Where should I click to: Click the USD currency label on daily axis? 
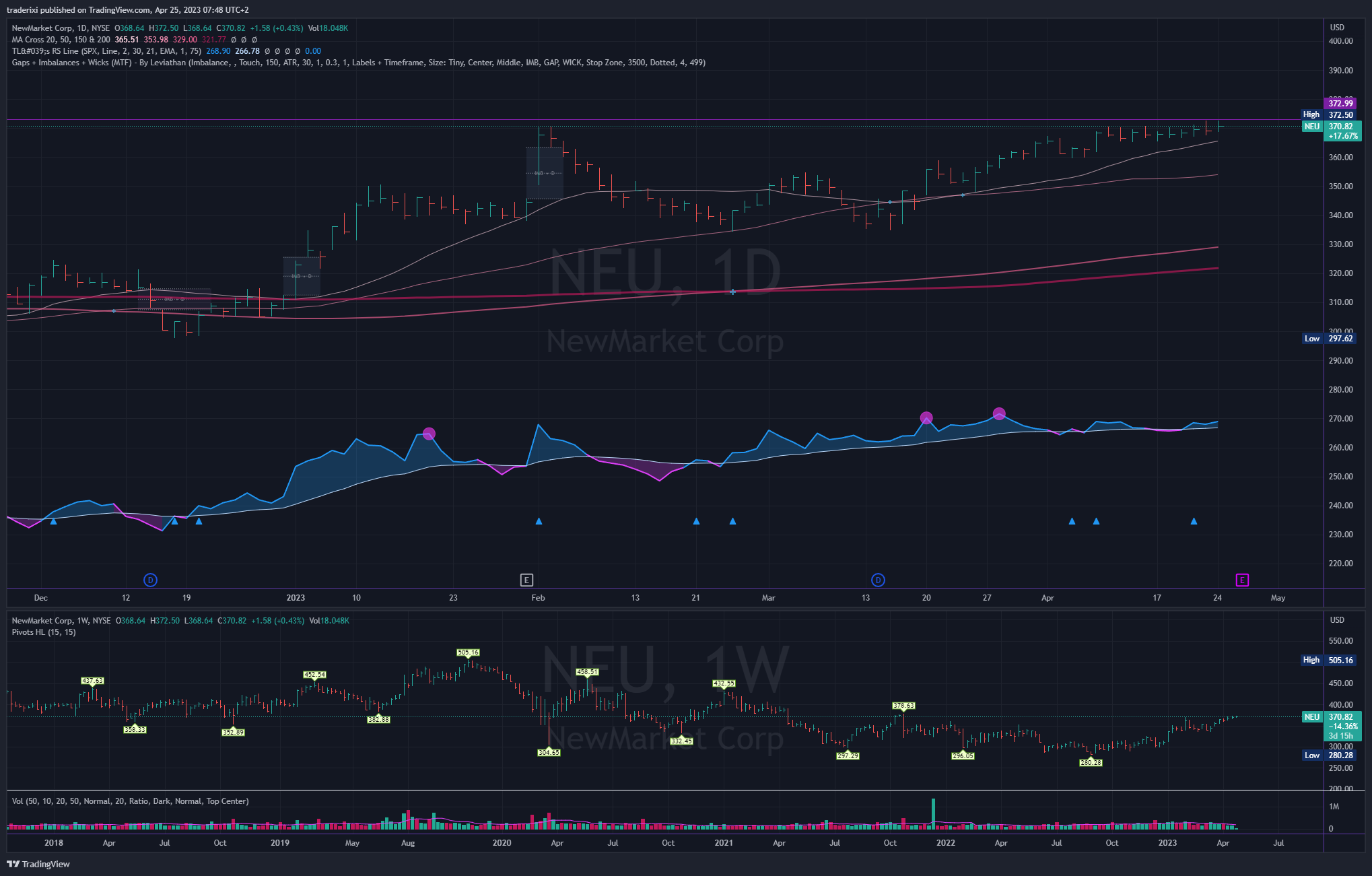(1337, 28)
